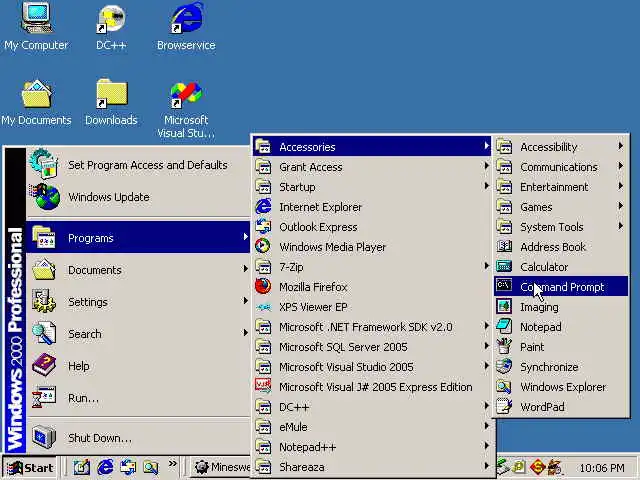The width and height of the screenshot is (640, 480).
Task: Click the Shut Down monitor icon
Action: (44, 437)
